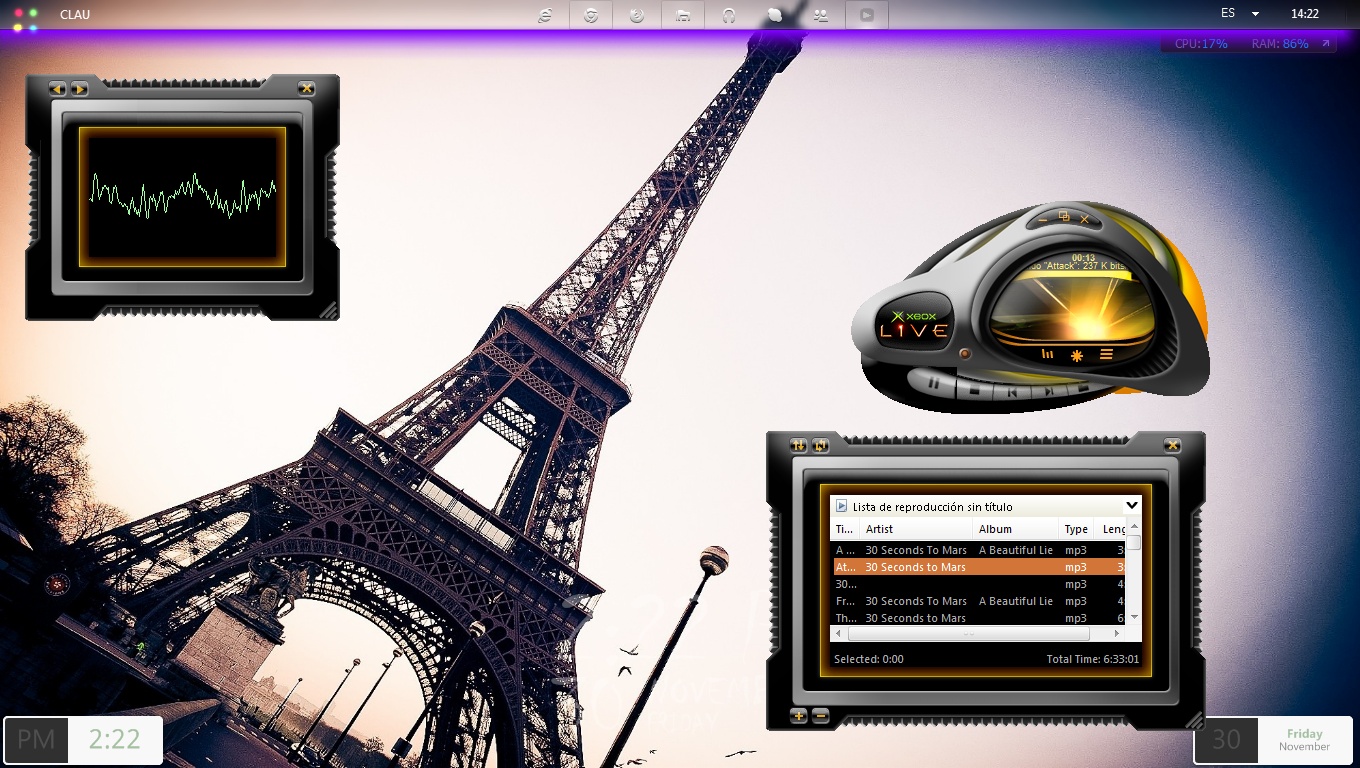
Task: Open Google Chrome from the dock bar
Action: tap(591, 15)
